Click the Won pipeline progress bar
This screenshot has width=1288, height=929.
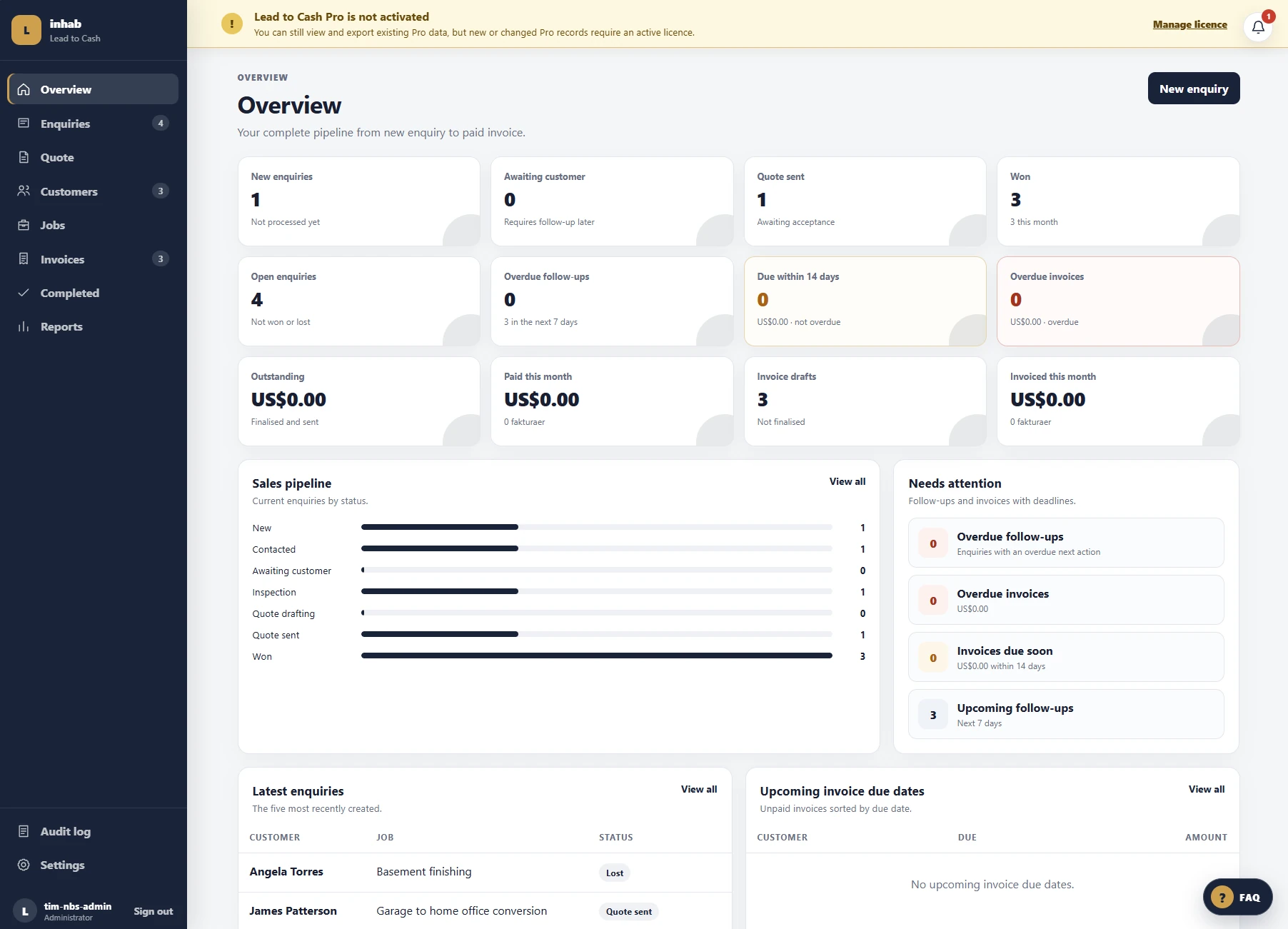click(597, 656)
